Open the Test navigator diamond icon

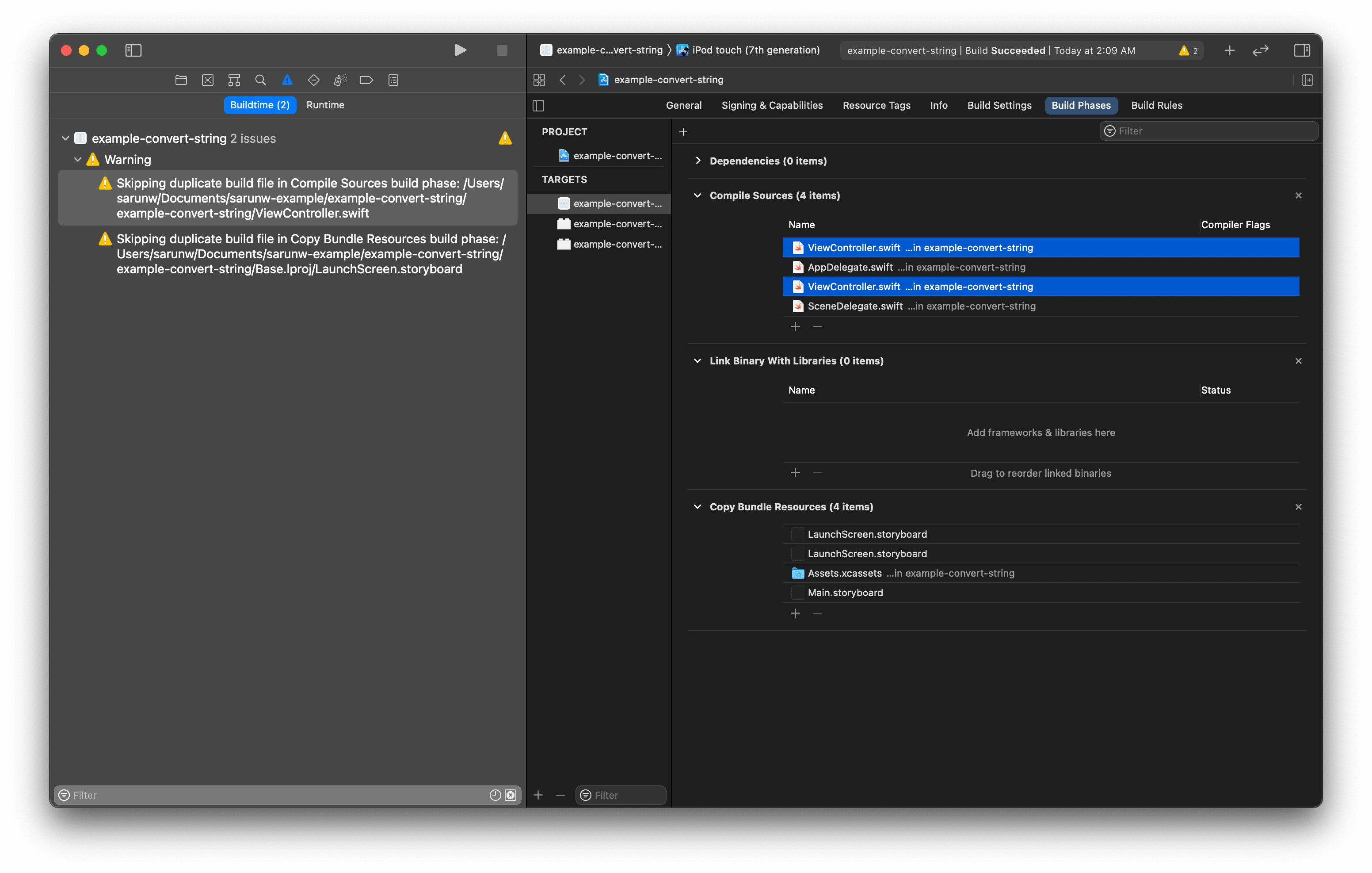tap(313, 80)
